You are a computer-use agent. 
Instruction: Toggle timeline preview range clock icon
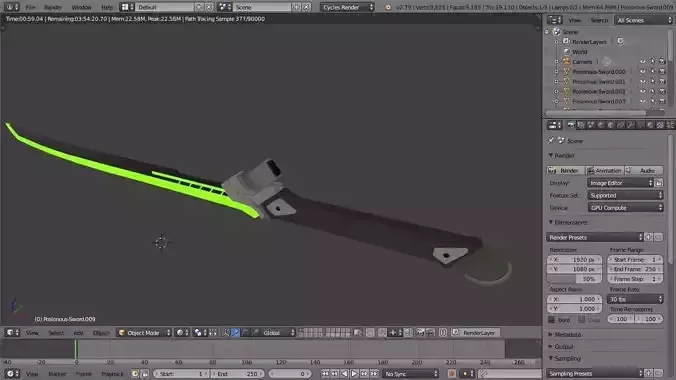pos(135,374)
